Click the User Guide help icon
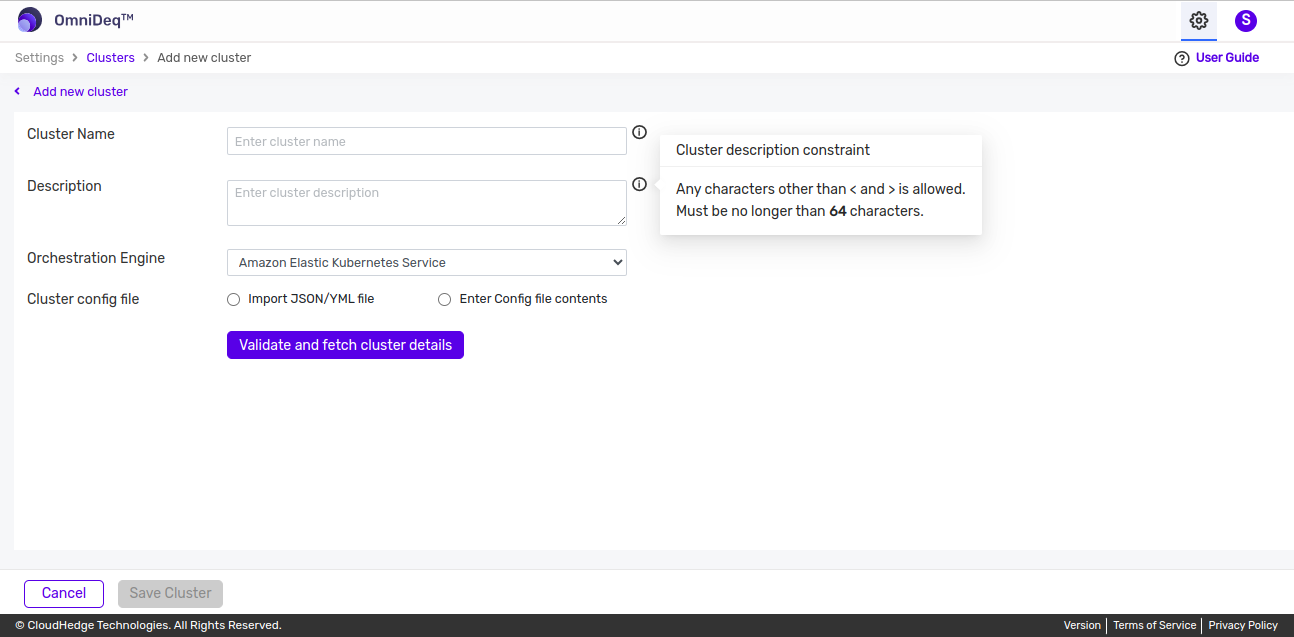The image size is (1294, 637). pyautogui.click(x=1182, y=58)
